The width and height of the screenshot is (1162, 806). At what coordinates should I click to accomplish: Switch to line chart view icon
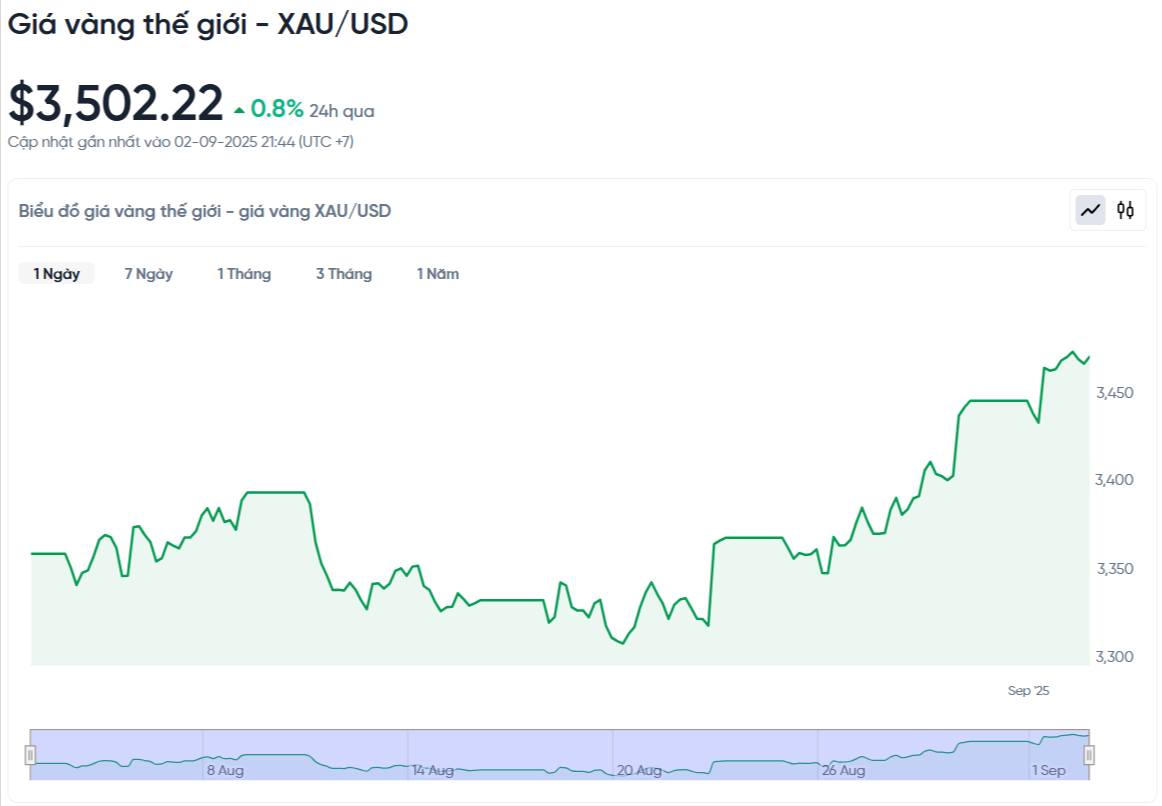pos(1090,210)
